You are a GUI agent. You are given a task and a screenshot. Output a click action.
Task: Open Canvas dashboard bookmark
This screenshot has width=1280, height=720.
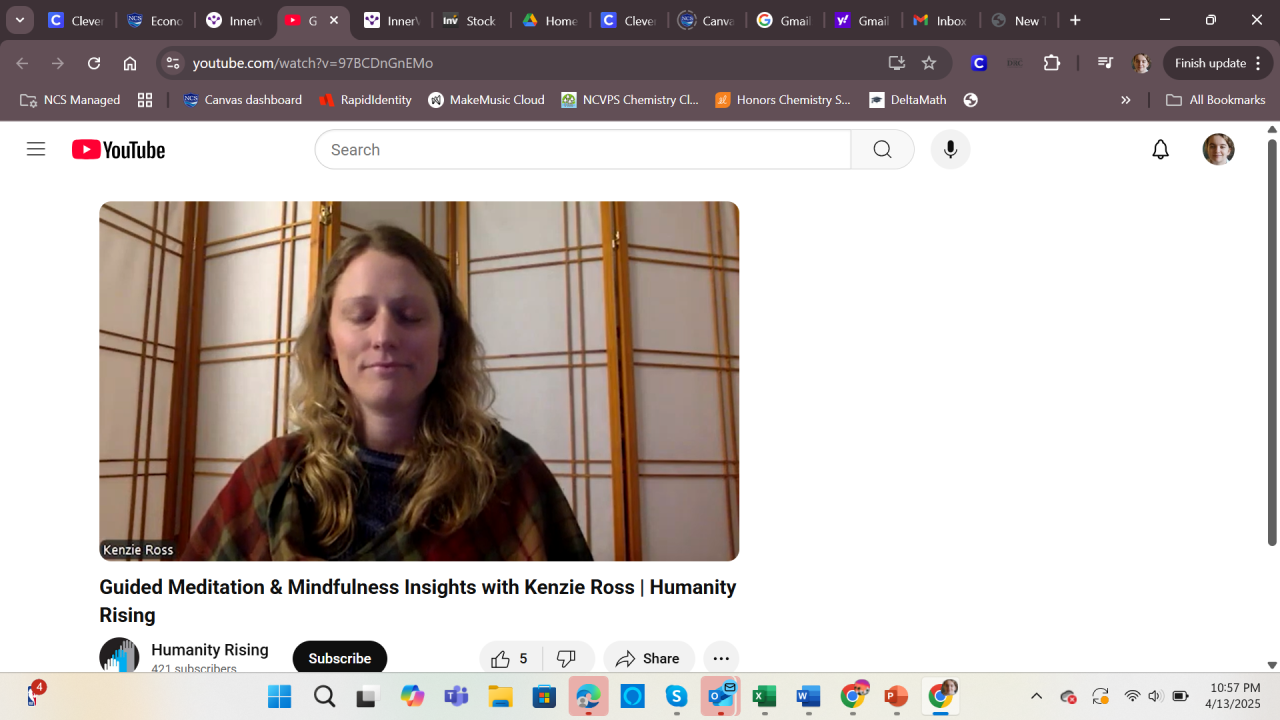(x=243, y=100)
